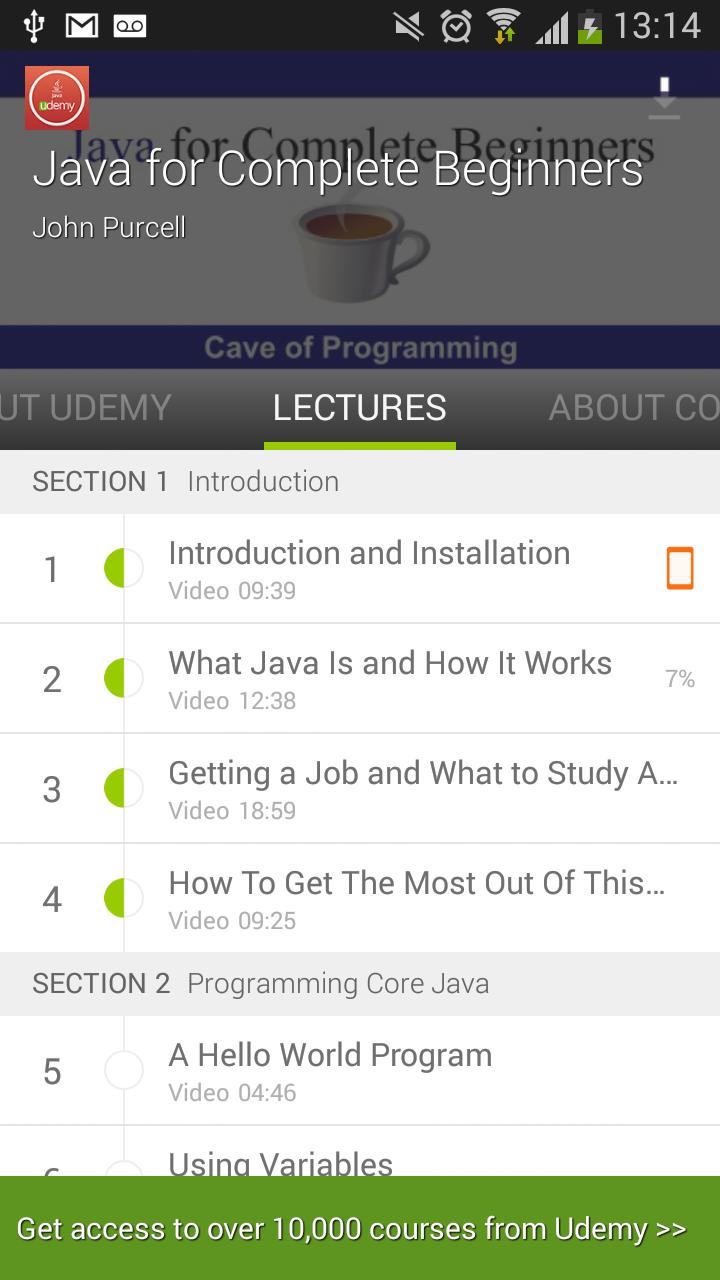Tap lecture number 1
Viewport: 720px width, 1280px height.
click(x=51, y=570)
